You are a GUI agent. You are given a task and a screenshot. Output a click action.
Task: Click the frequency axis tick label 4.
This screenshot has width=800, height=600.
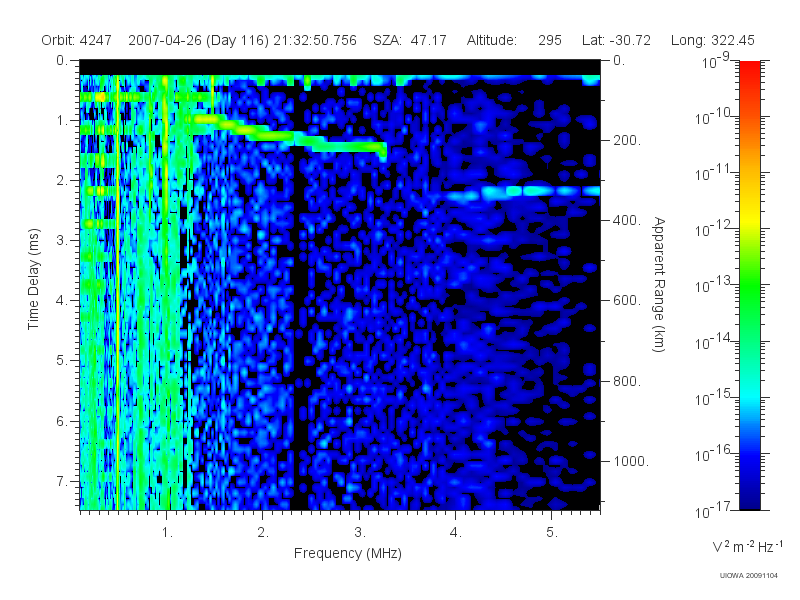pyautogui.click(x=456, y=533)
